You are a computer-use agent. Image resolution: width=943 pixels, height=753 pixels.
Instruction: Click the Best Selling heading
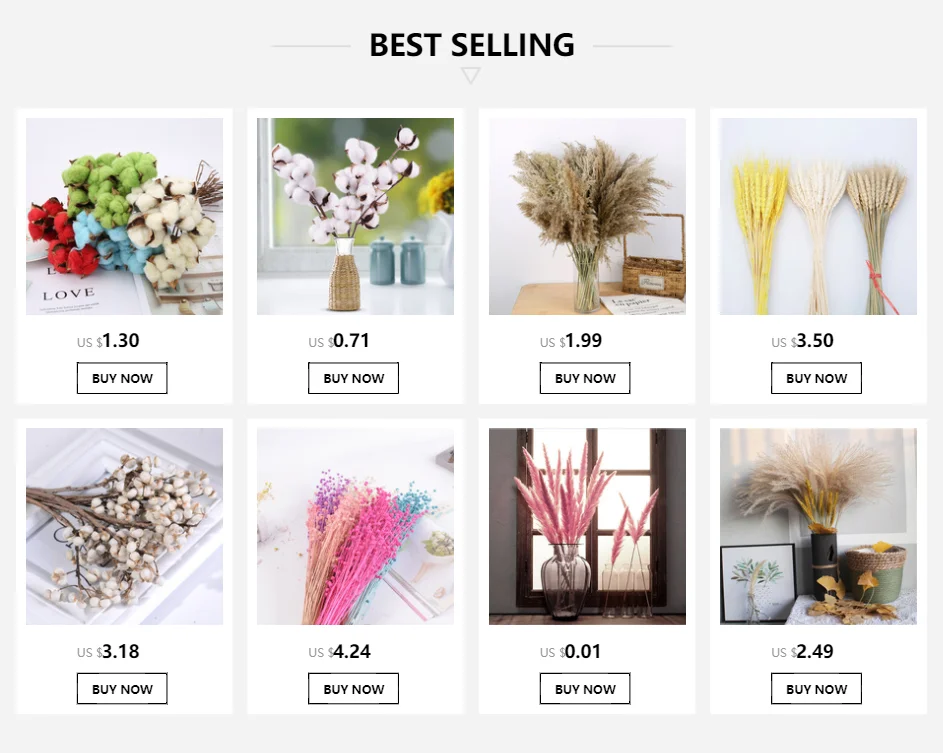click(472, 45)
